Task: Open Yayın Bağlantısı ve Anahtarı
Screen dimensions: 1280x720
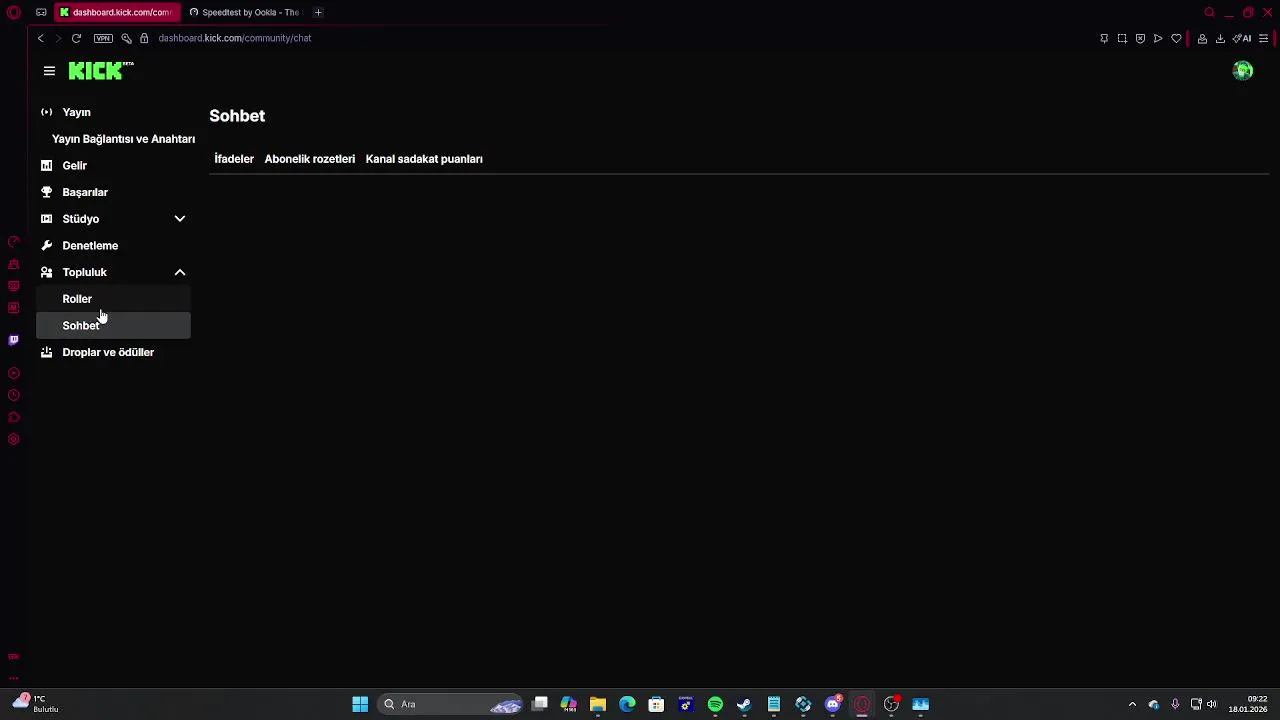Action: [x=123, y=139]
